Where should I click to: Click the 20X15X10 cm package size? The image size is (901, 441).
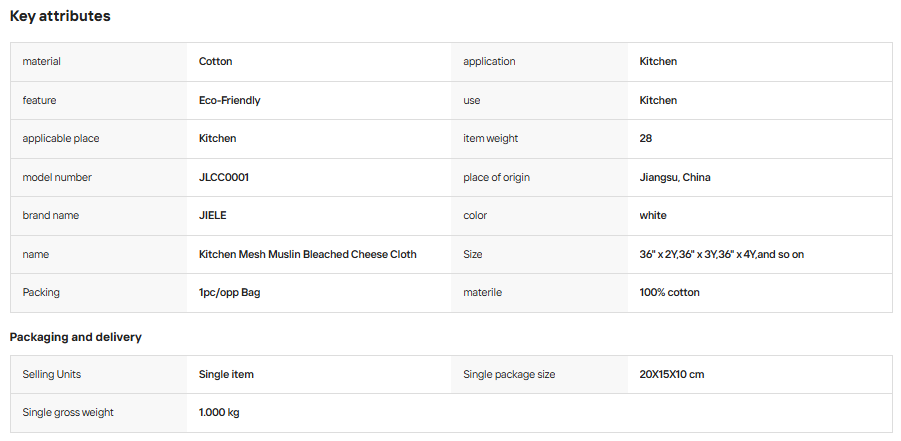click(672, 374)
